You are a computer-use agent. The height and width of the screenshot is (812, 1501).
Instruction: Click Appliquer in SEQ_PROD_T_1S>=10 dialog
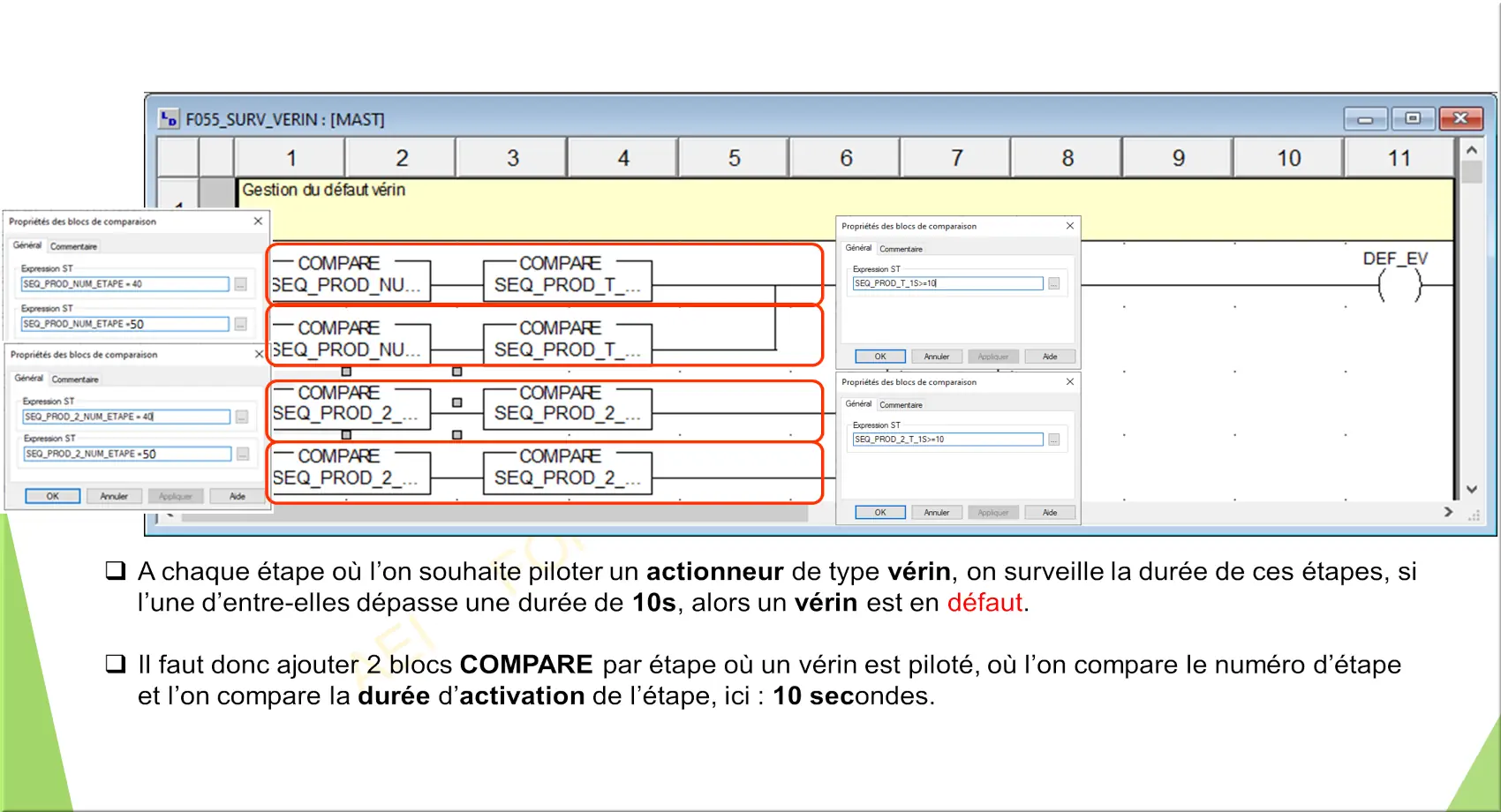[x=993, y=357]
